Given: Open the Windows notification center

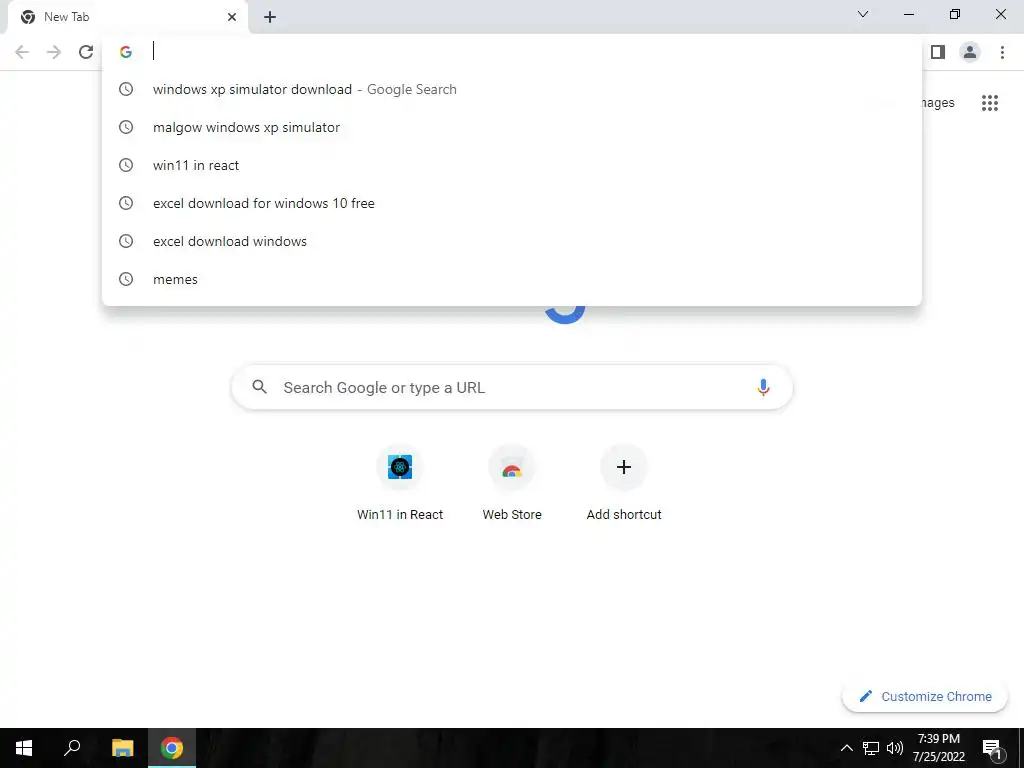Looking at the screenshot, I should tap(992, 748).
